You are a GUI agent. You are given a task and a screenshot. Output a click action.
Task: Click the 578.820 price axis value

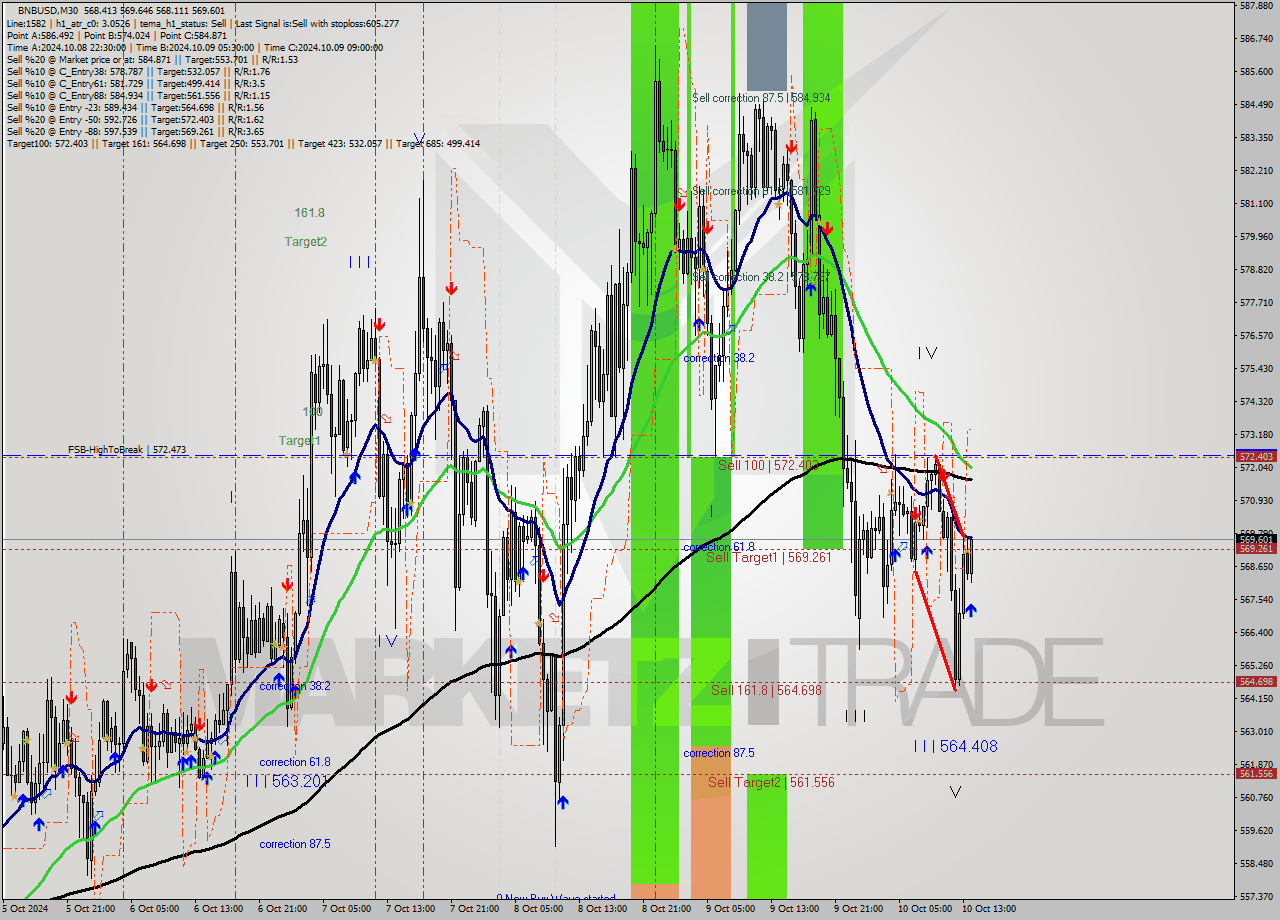click(x=1256, y=269)
